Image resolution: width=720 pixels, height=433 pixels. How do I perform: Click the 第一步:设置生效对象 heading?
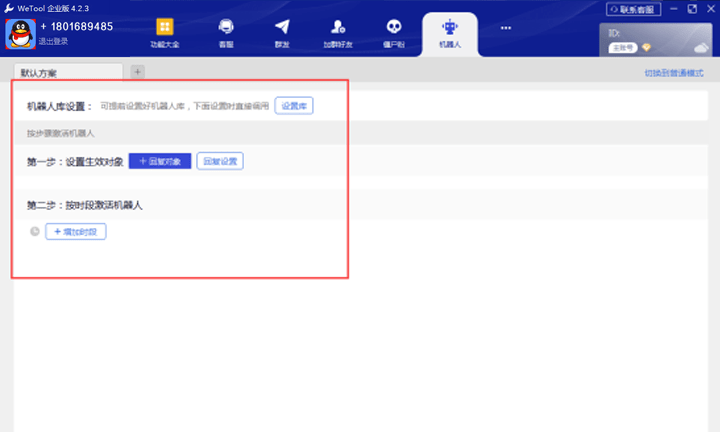[x=75, y=162]
